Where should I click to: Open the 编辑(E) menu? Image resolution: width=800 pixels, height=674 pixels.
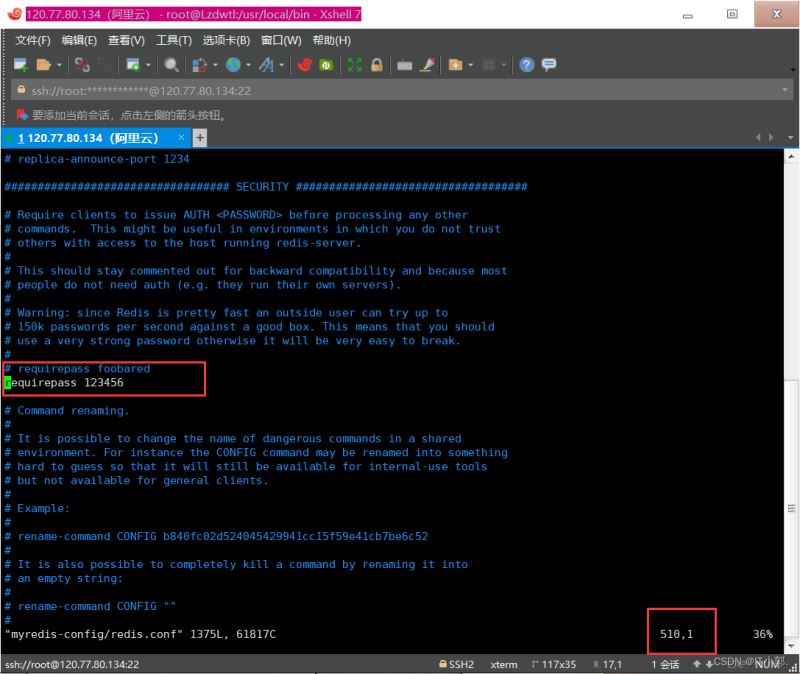[79, 40]
